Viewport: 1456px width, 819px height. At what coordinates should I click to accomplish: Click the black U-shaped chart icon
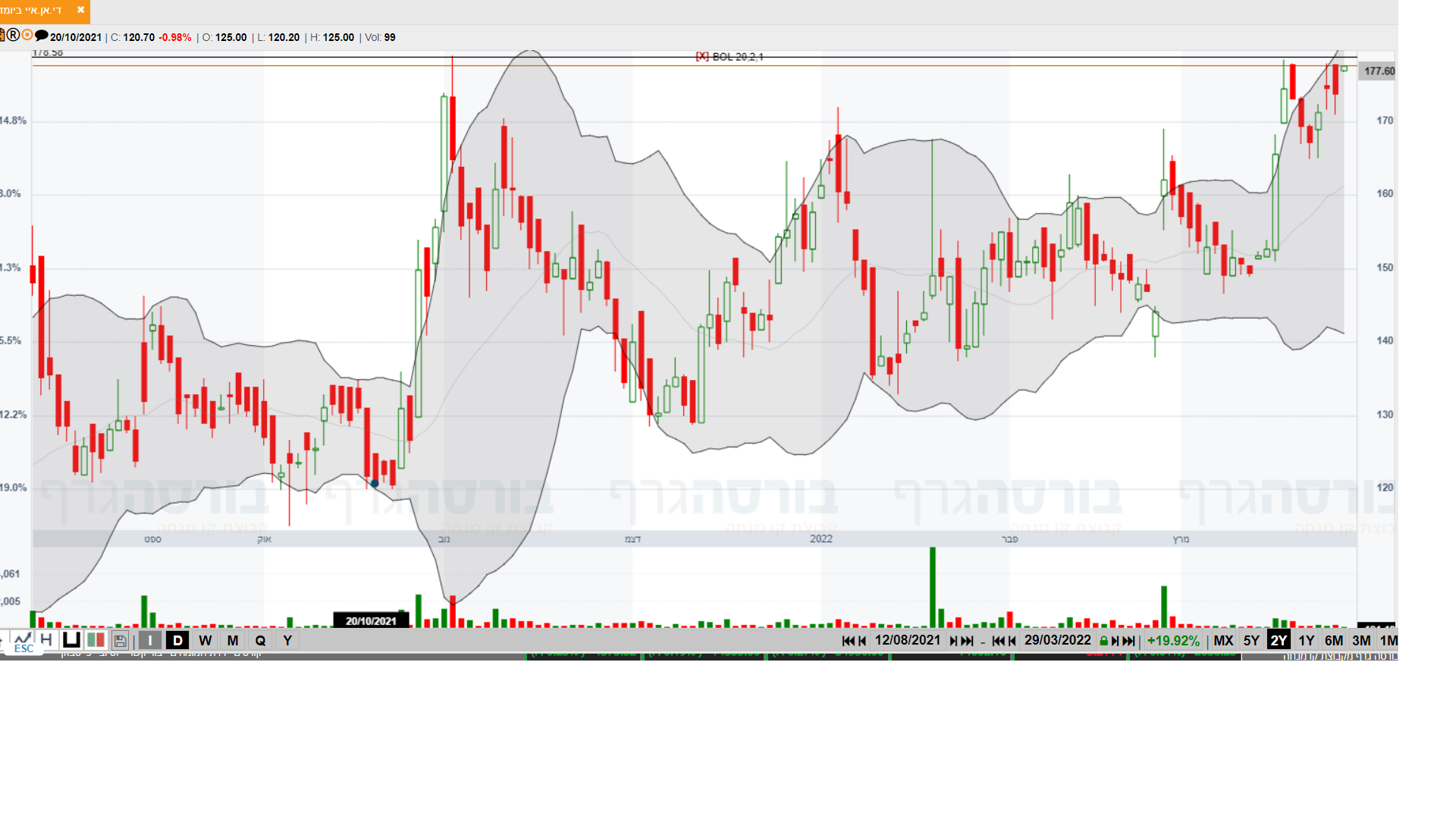coord(71,639)
